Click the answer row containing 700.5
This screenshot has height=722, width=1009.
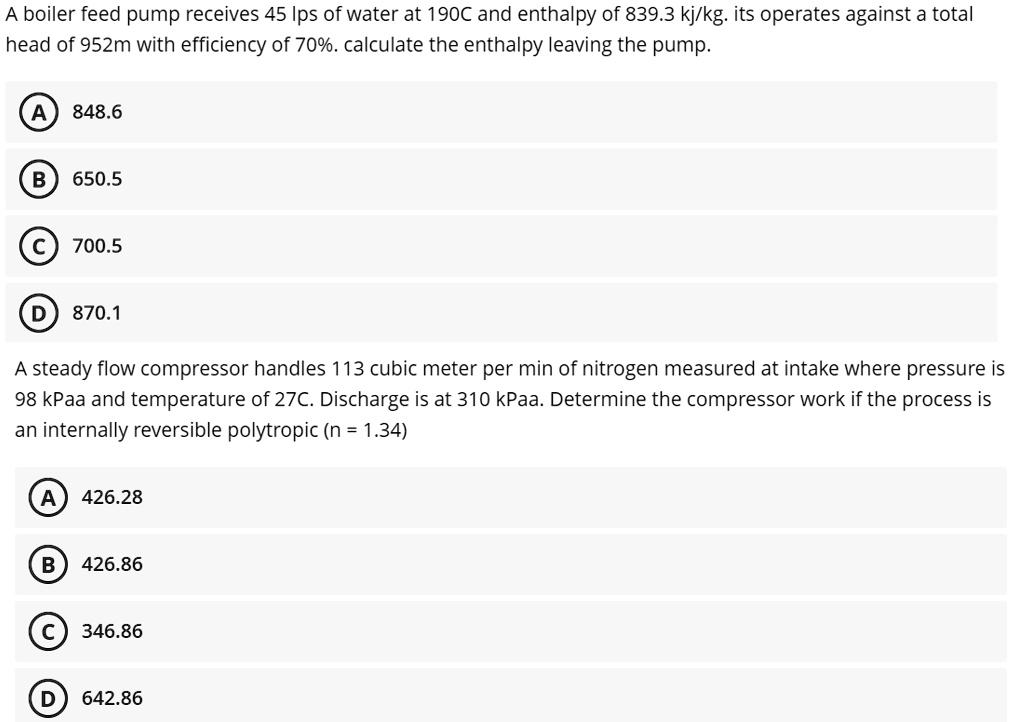(500, 245)
